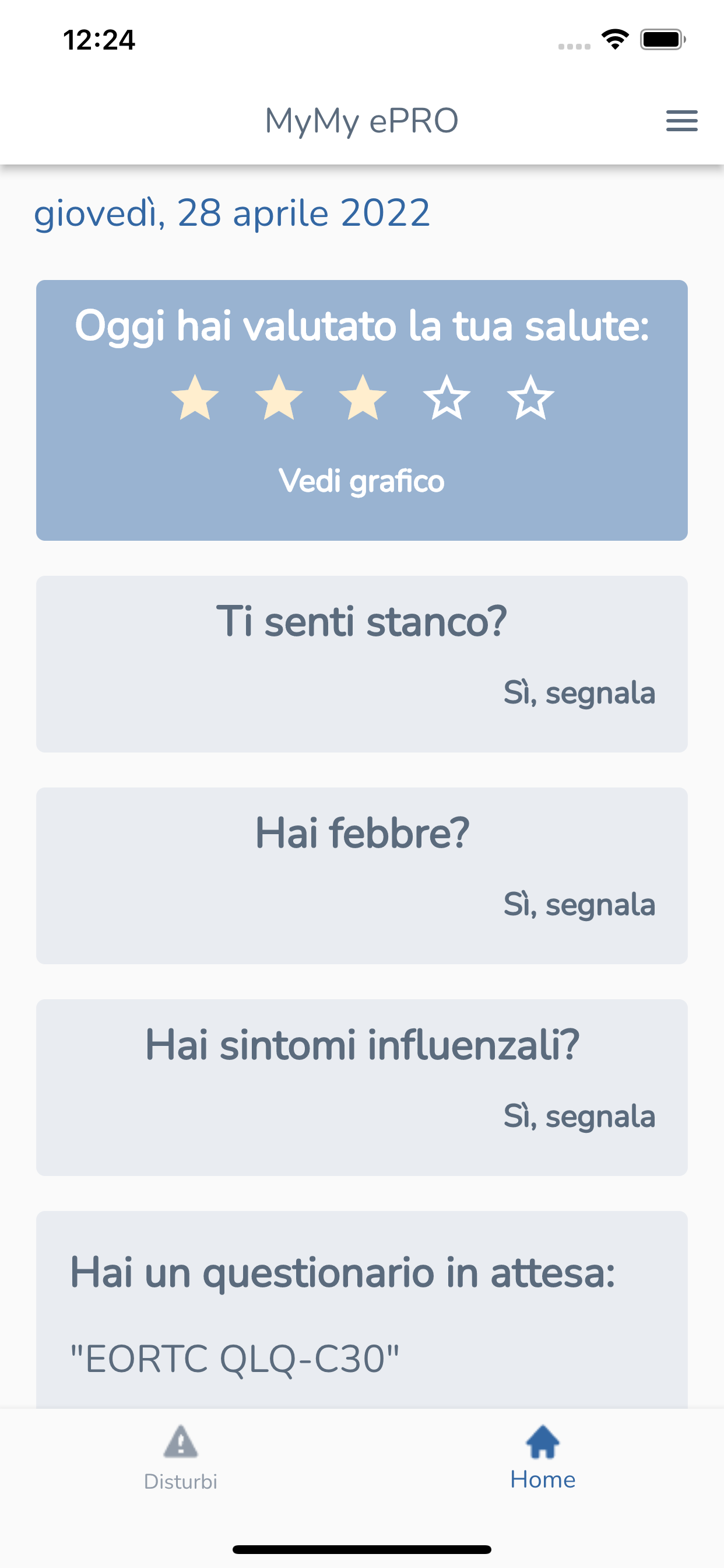724x1568 pixels.
Task: Report fever with Sì, segnala
Action: [x=579, y=905]
